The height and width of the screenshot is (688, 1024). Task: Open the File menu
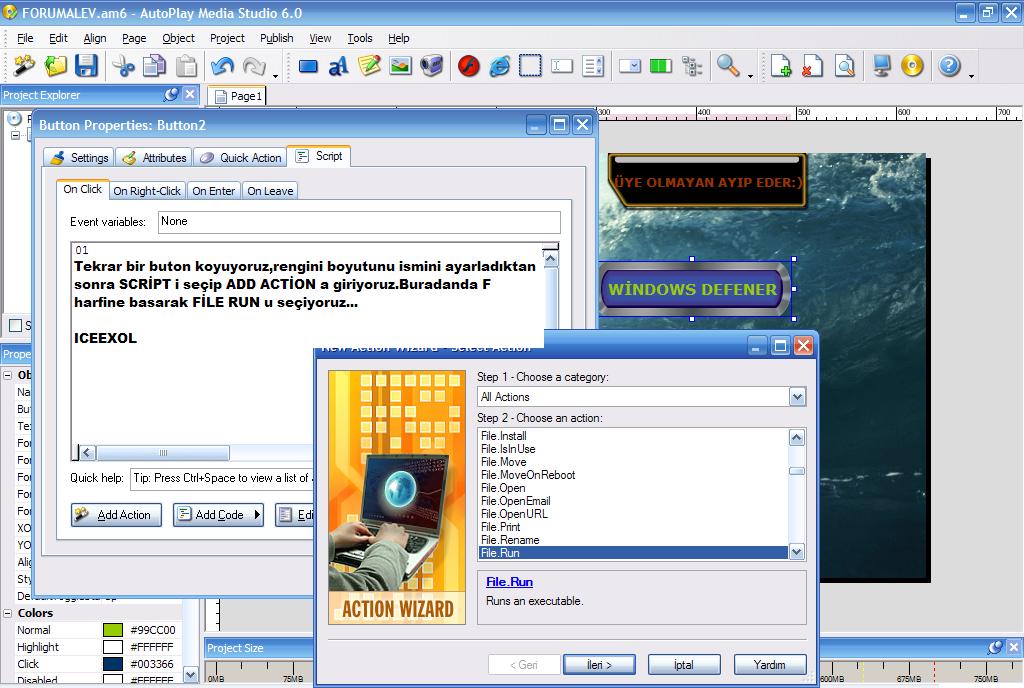25,39
